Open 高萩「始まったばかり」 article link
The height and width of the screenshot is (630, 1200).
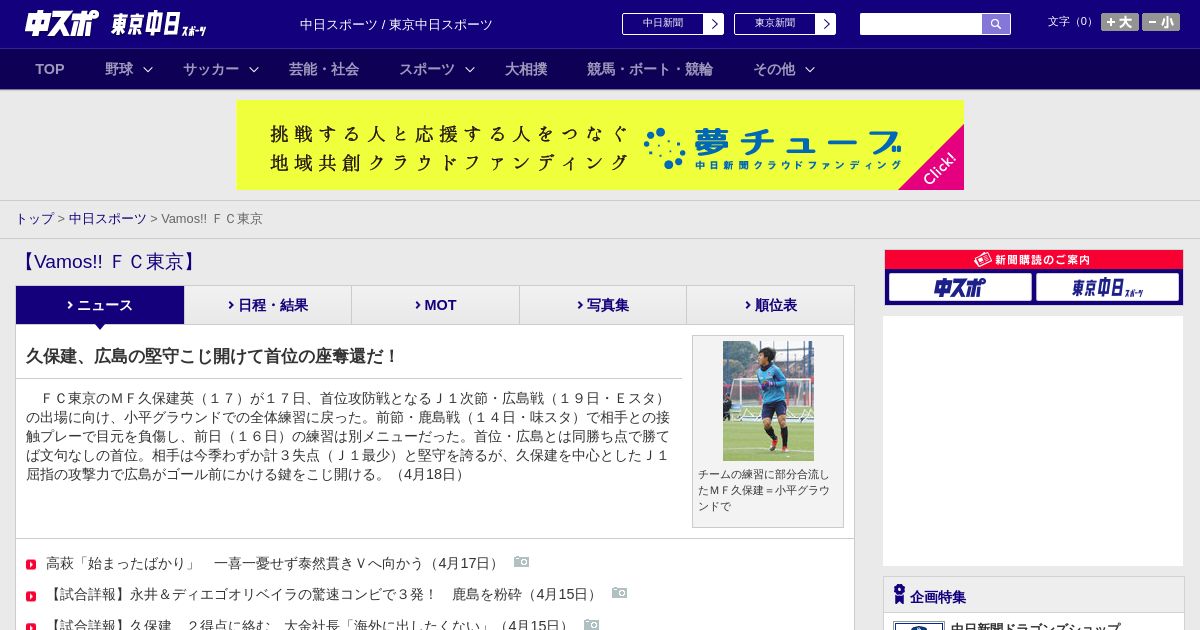click(x=273, y=563)
